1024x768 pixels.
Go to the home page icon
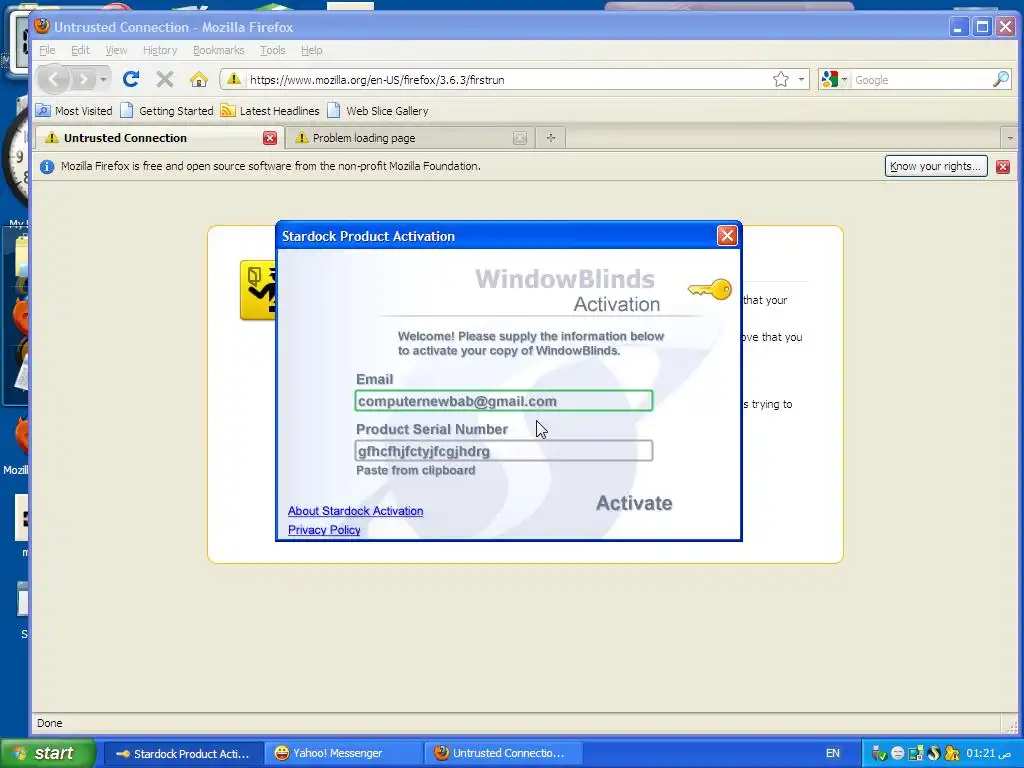tap(199, 80)
